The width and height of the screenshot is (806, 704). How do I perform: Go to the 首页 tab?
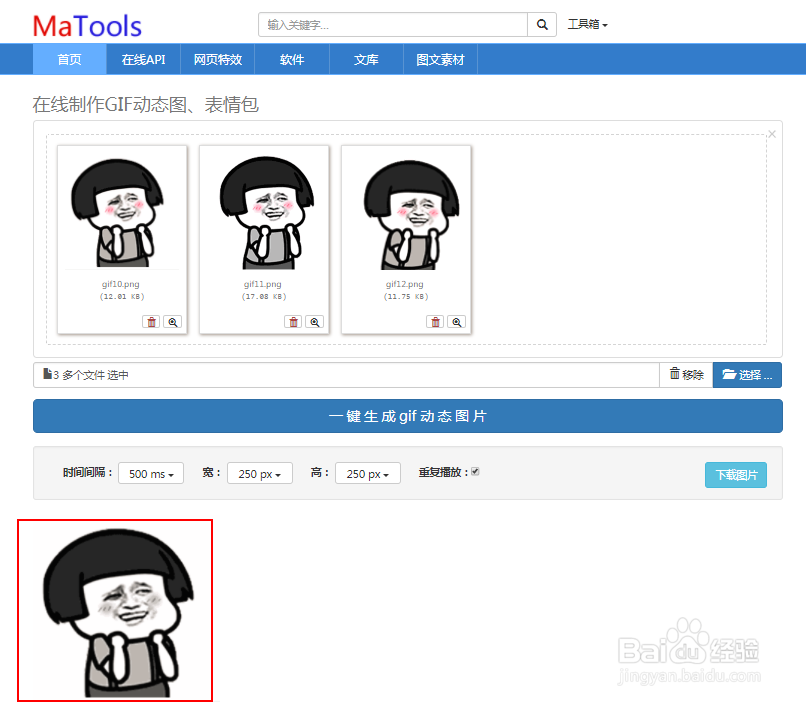(x=69, y=60)
